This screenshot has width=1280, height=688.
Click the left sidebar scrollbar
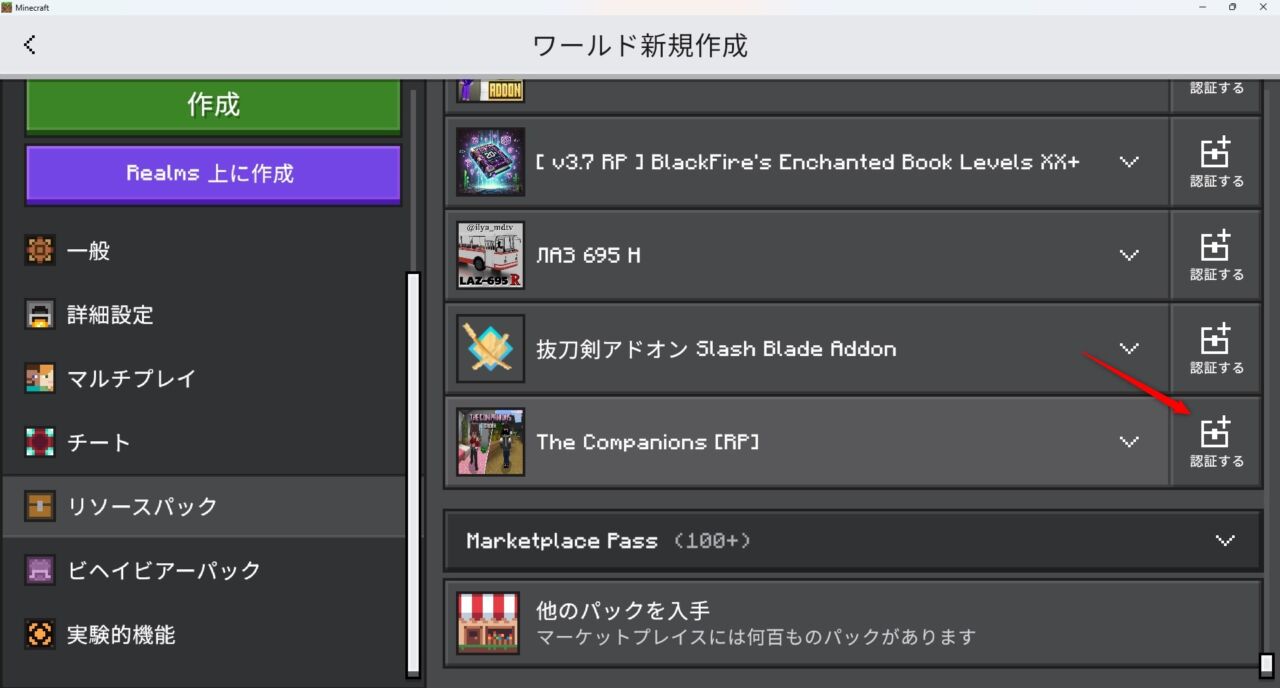pyautogui.click(x=413, y=475)
